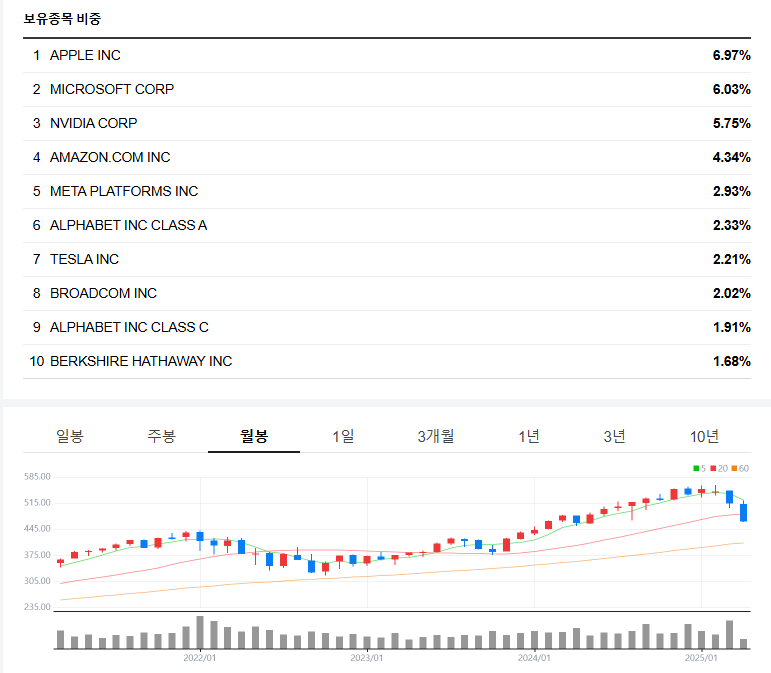
Task: Click the tallest volume bar near 2022/01
Action: [200, 632]
